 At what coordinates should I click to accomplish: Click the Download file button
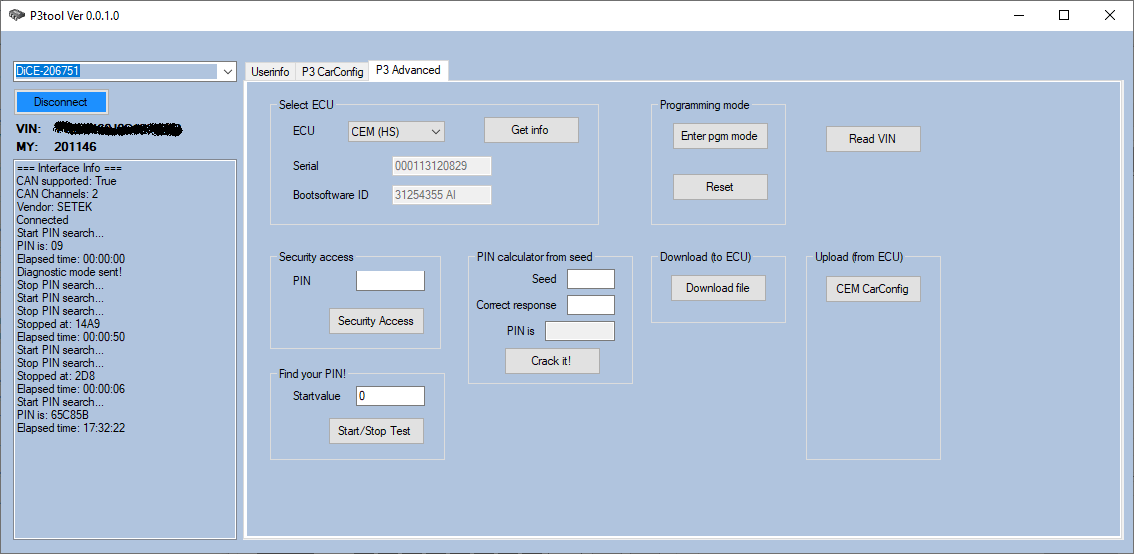click(x=718, y=288)
